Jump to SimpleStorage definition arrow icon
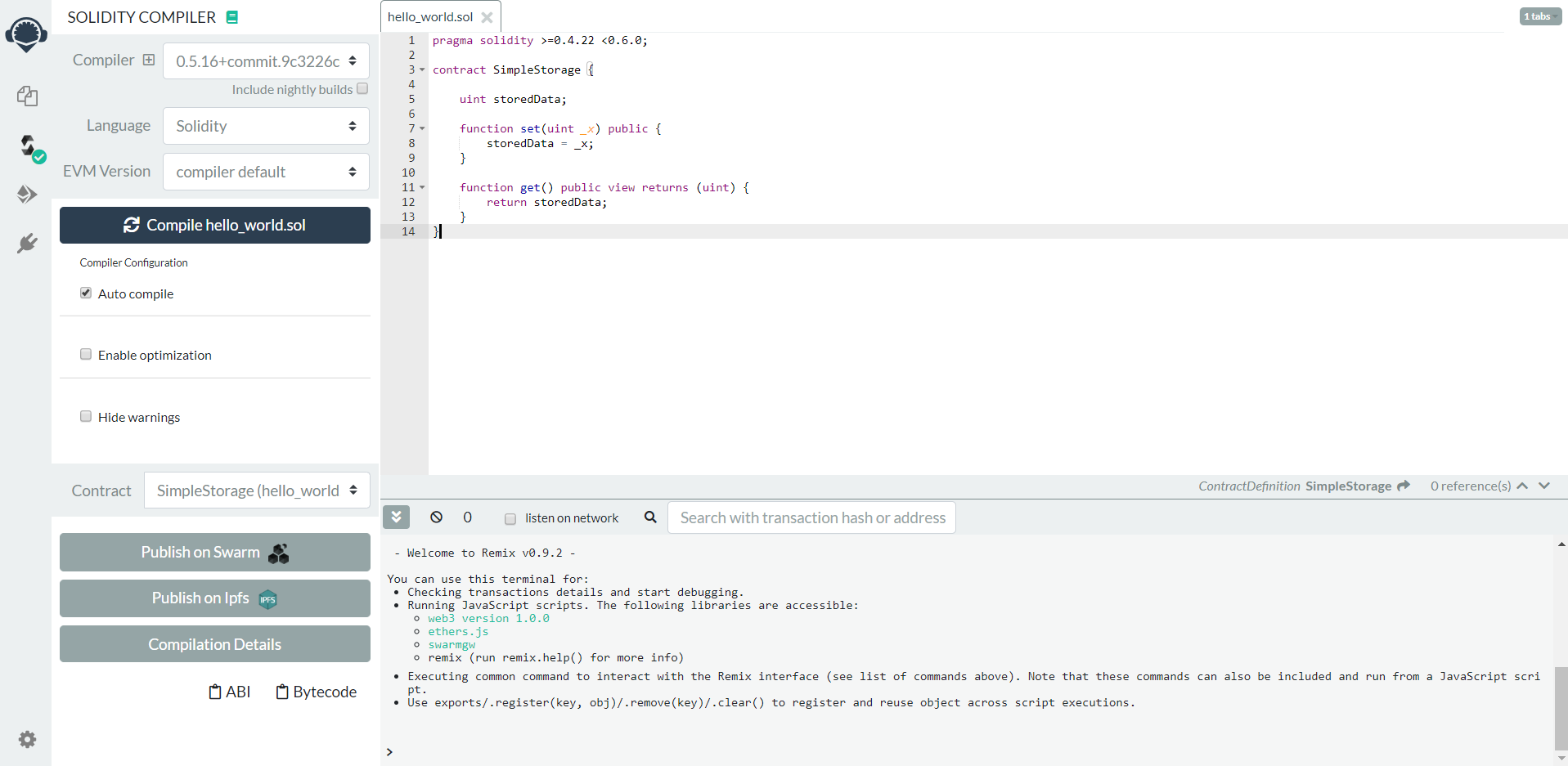 tap(1404, 486)
